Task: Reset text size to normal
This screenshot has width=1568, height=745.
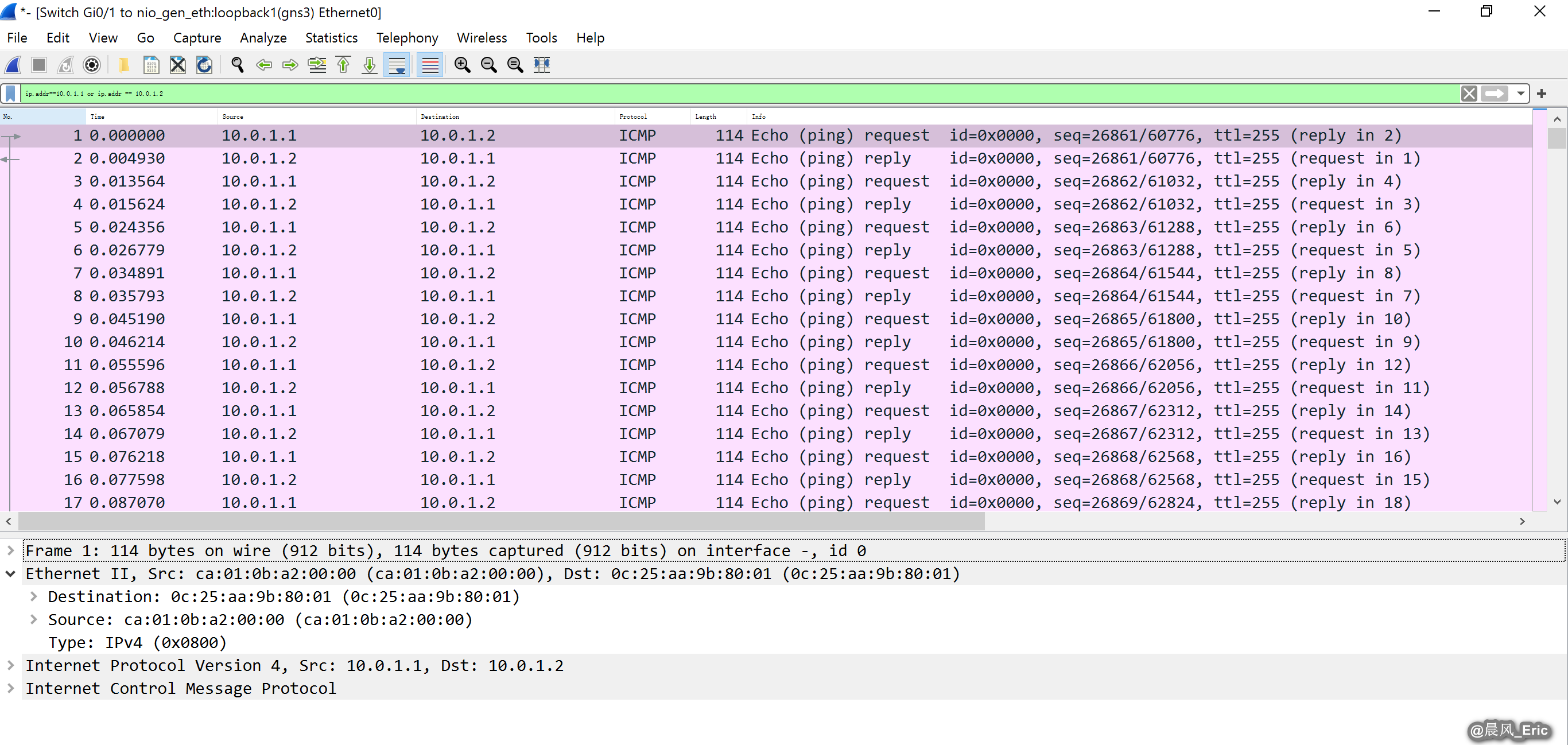Action: pos(515,64)
